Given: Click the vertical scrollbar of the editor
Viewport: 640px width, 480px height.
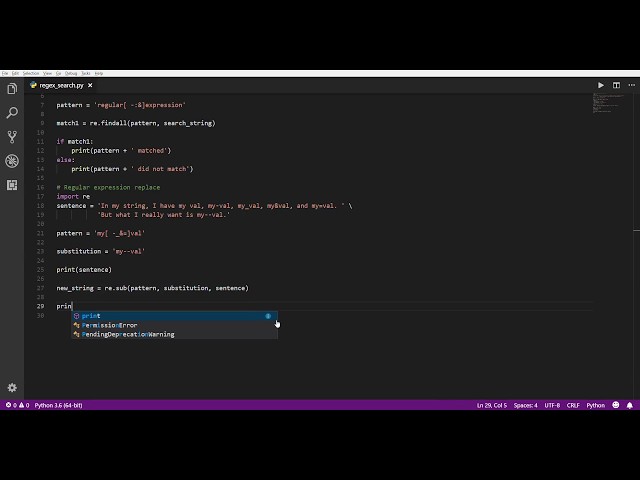Looking at the screenshot, I should coord(636,245).
